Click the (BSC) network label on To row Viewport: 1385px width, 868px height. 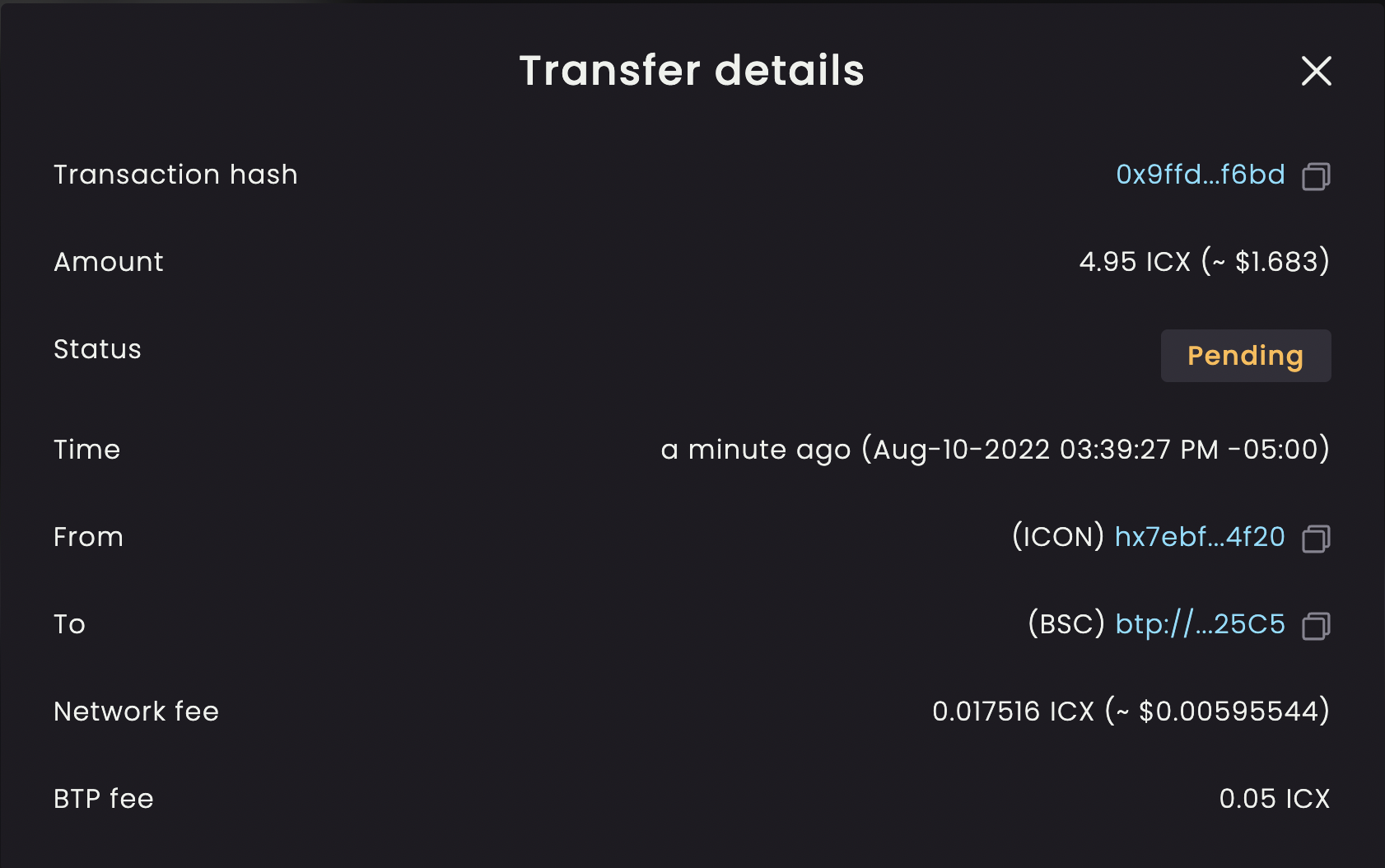1066,624
